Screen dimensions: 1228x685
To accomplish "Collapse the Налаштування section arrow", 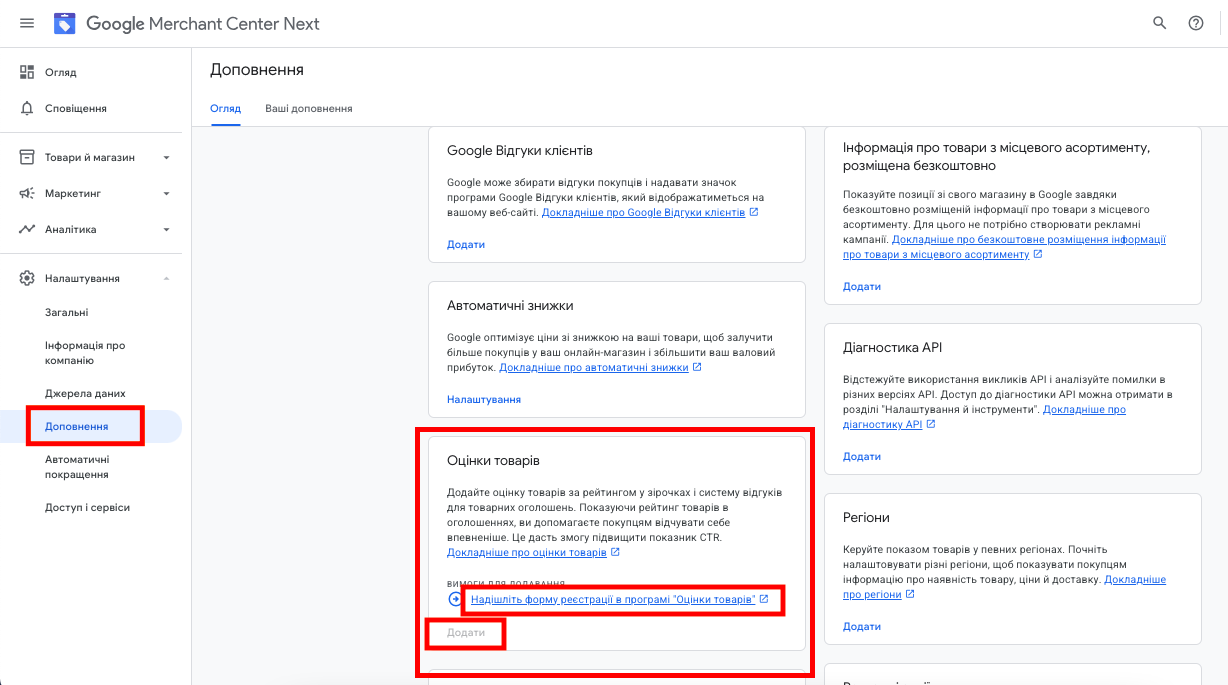I will click(167, 278).
